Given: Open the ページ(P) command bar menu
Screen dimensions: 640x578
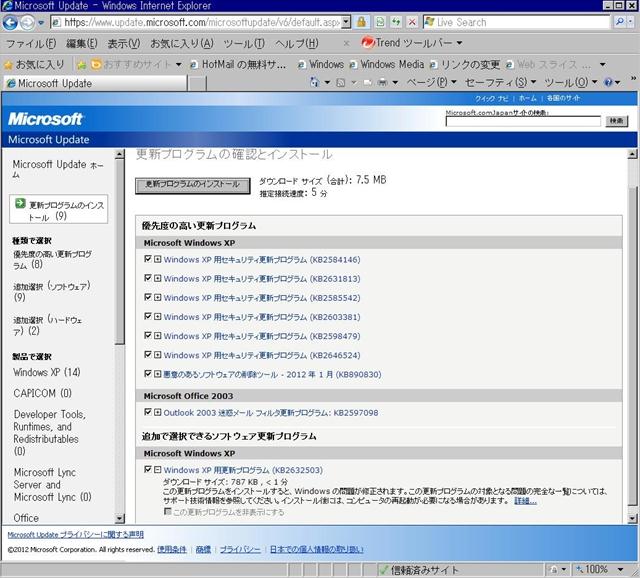Looking at the screenshot, I should point(431,82).
